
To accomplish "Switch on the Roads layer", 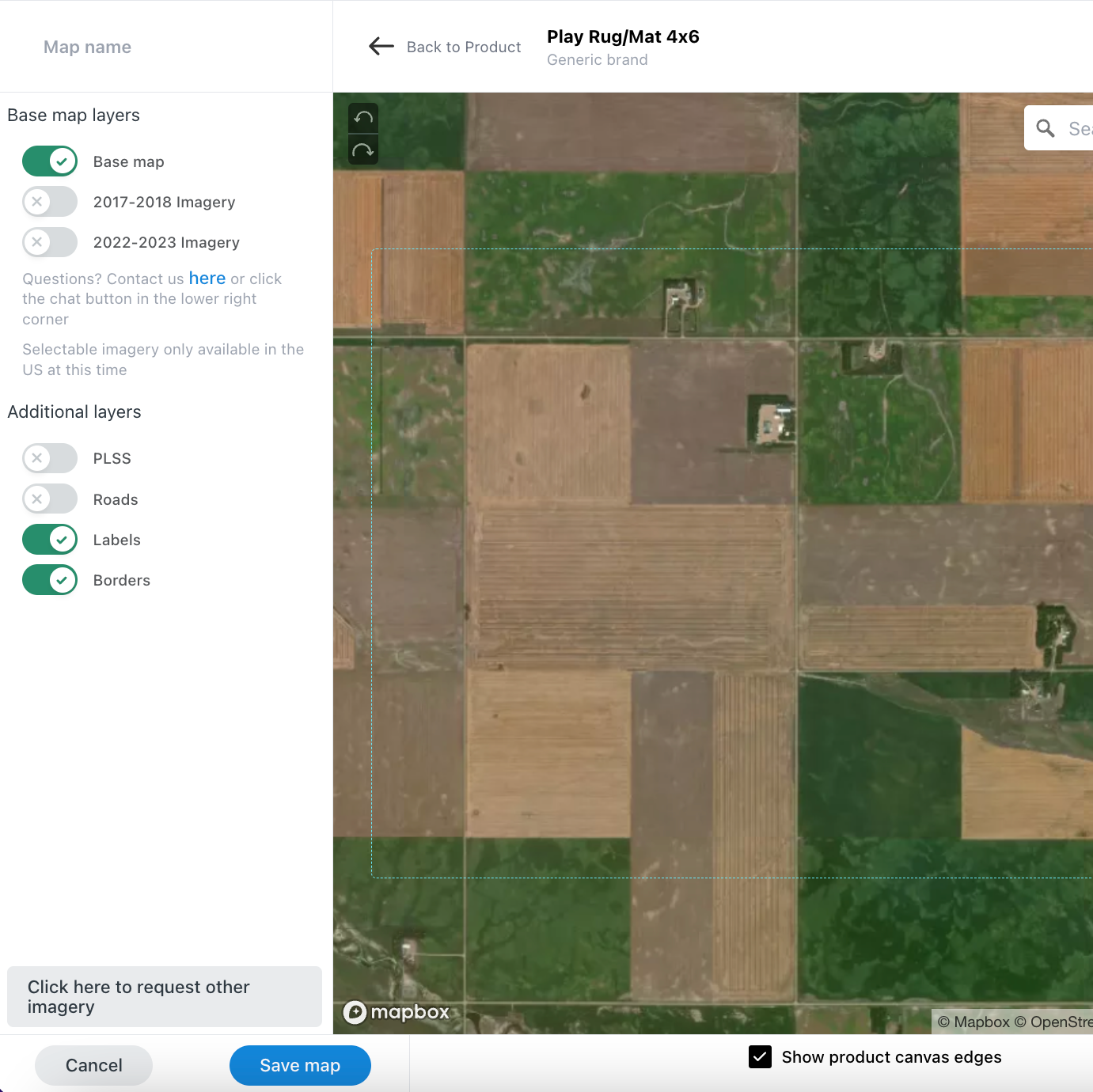I will coord(50,499).
